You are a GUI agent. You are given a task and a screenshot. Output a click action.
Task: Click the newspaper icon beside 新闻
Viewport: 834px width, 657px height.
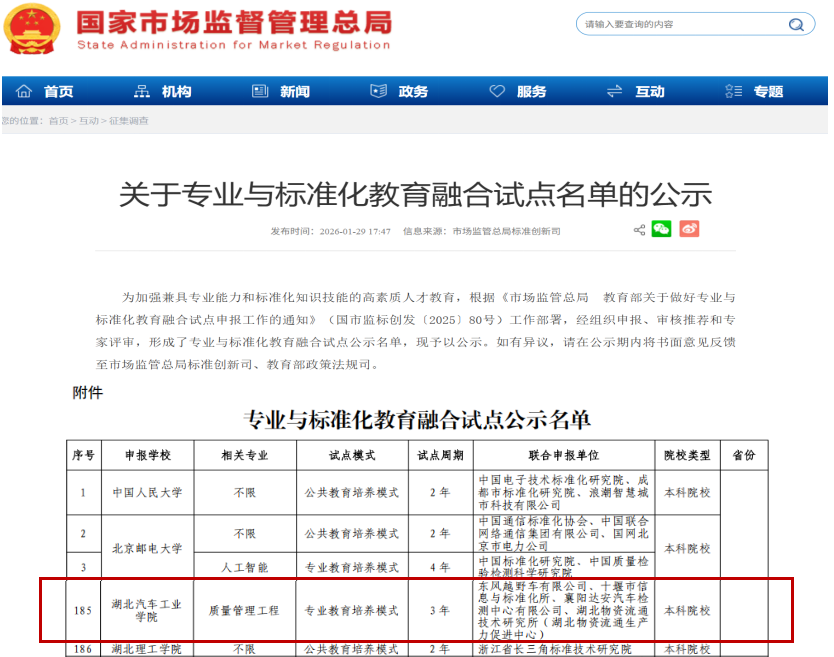(260, 92)
